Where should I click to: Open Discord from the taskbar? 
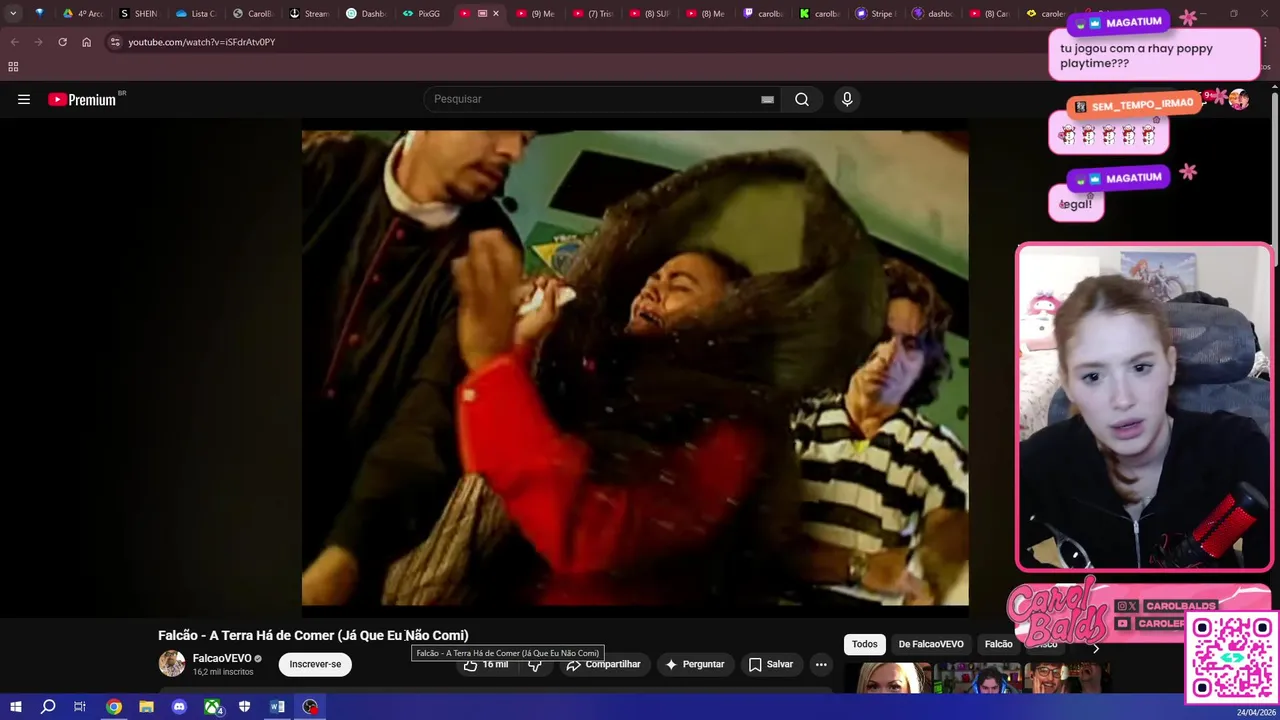click(179, 707)
